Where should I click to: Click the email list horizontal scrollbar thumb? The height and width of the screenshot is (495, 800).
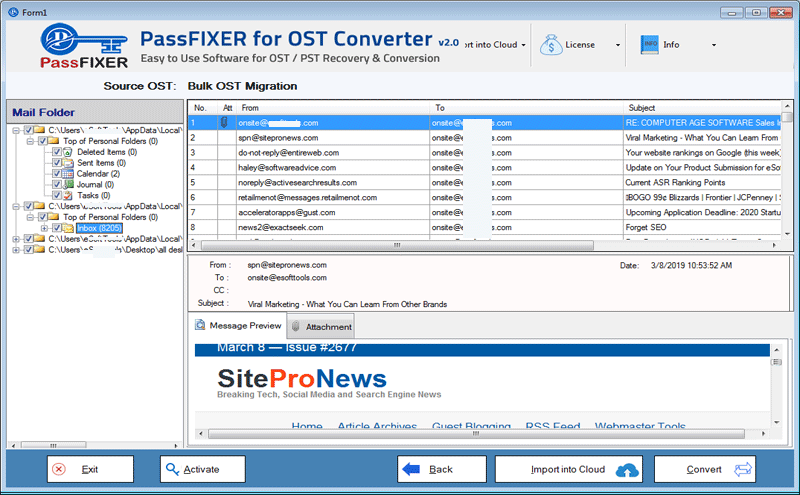tap(397, 245)
